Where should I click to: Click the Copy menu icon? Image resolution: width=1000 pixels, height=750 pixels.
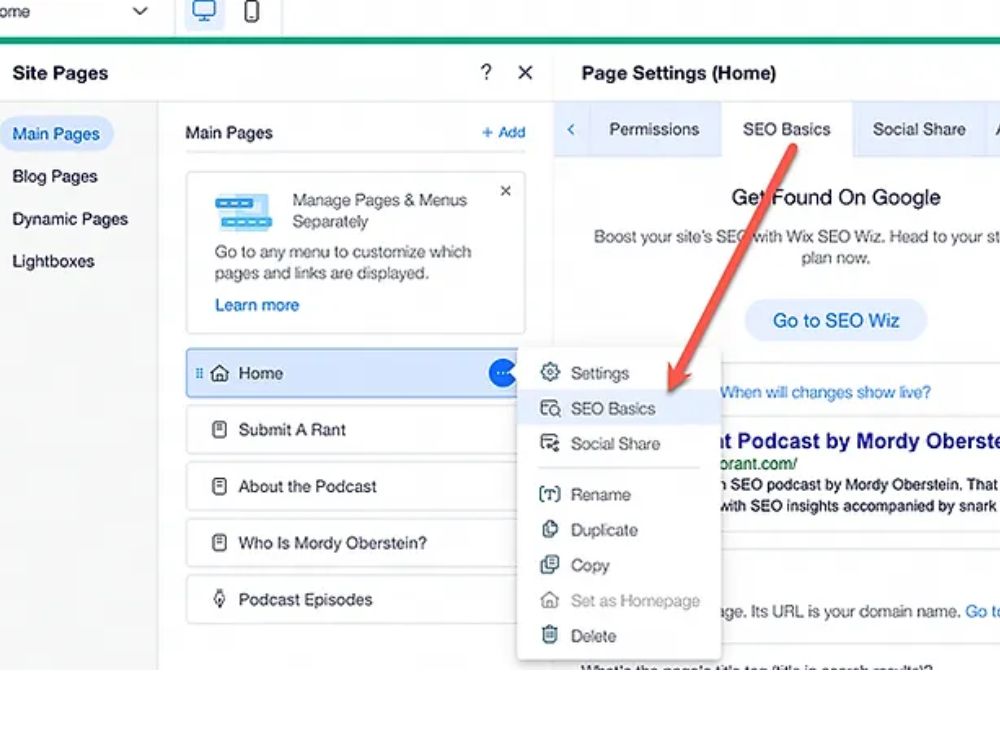[550, 564]
